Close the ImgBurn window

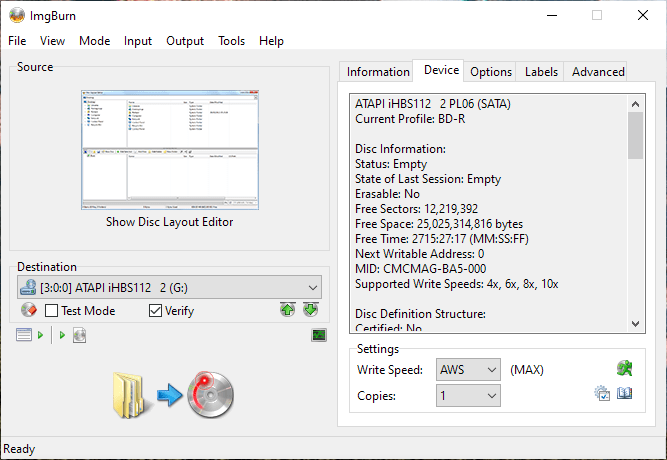pyautogui.click(x=643, y=15)
